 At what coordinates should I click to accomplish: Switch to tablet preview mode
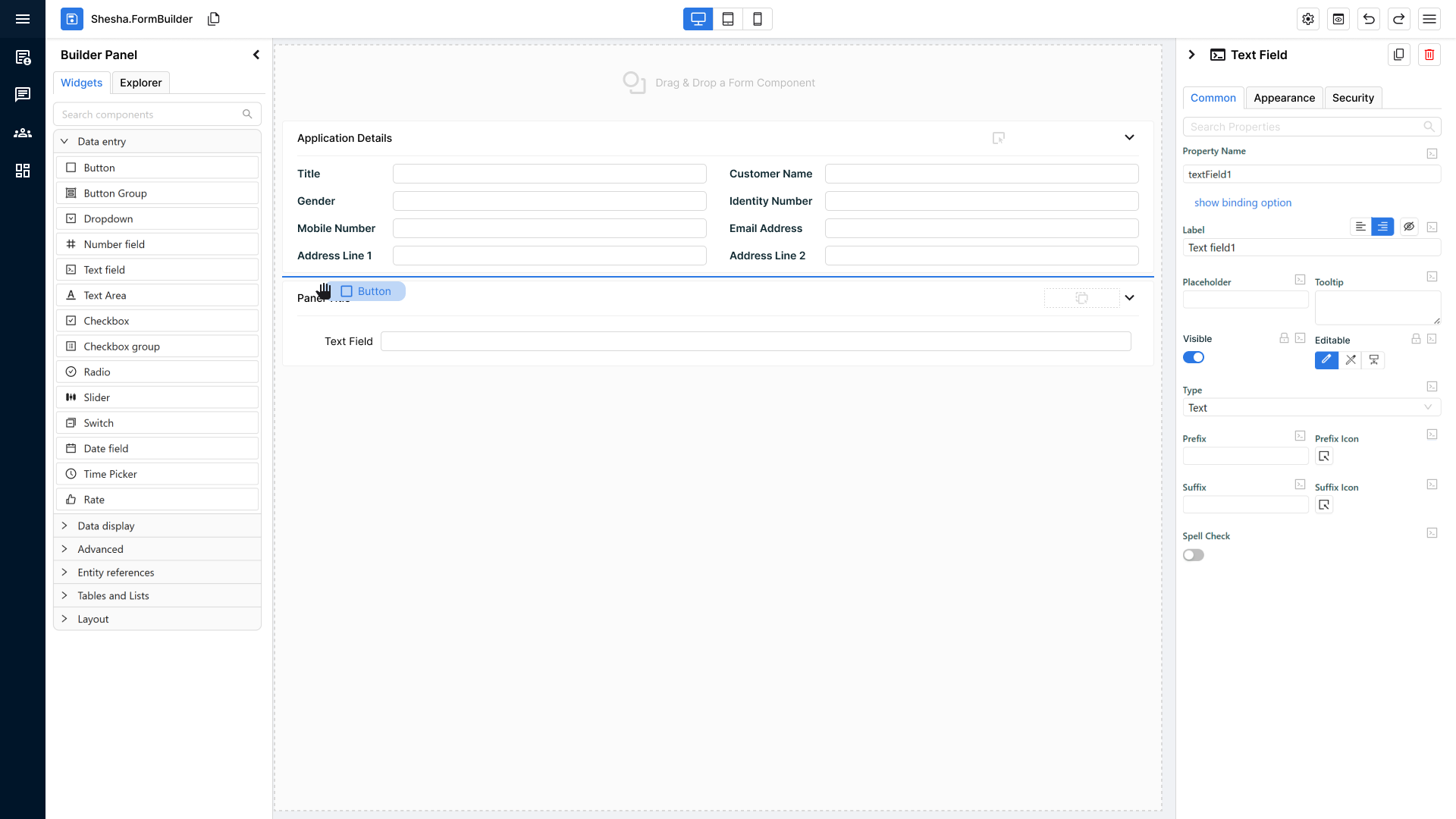pyautogui.click(x=728, y=19)
